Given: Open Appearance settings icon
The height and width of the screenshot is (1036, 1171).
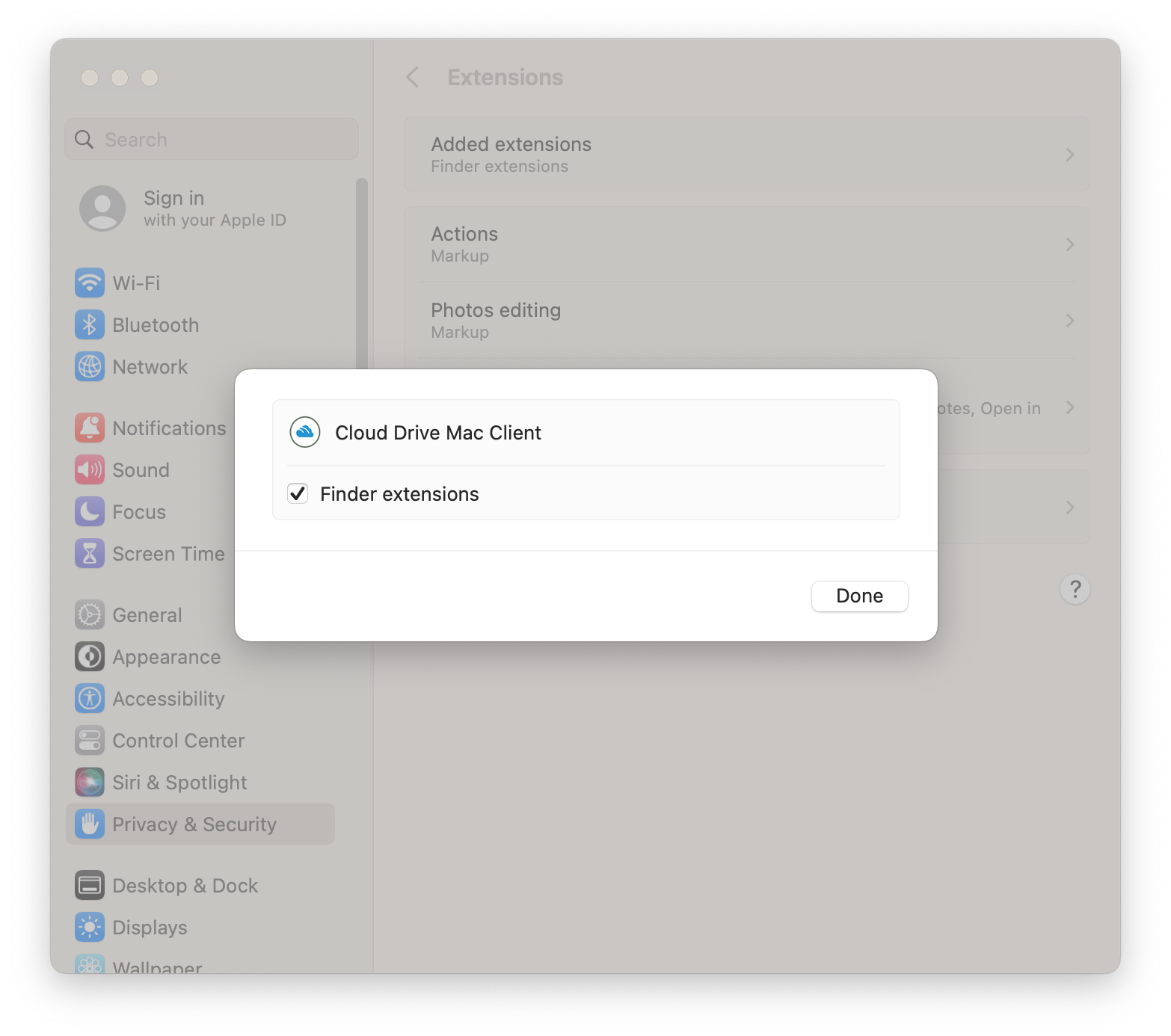Looking at the screenshot, I should [x=90, y=656].
